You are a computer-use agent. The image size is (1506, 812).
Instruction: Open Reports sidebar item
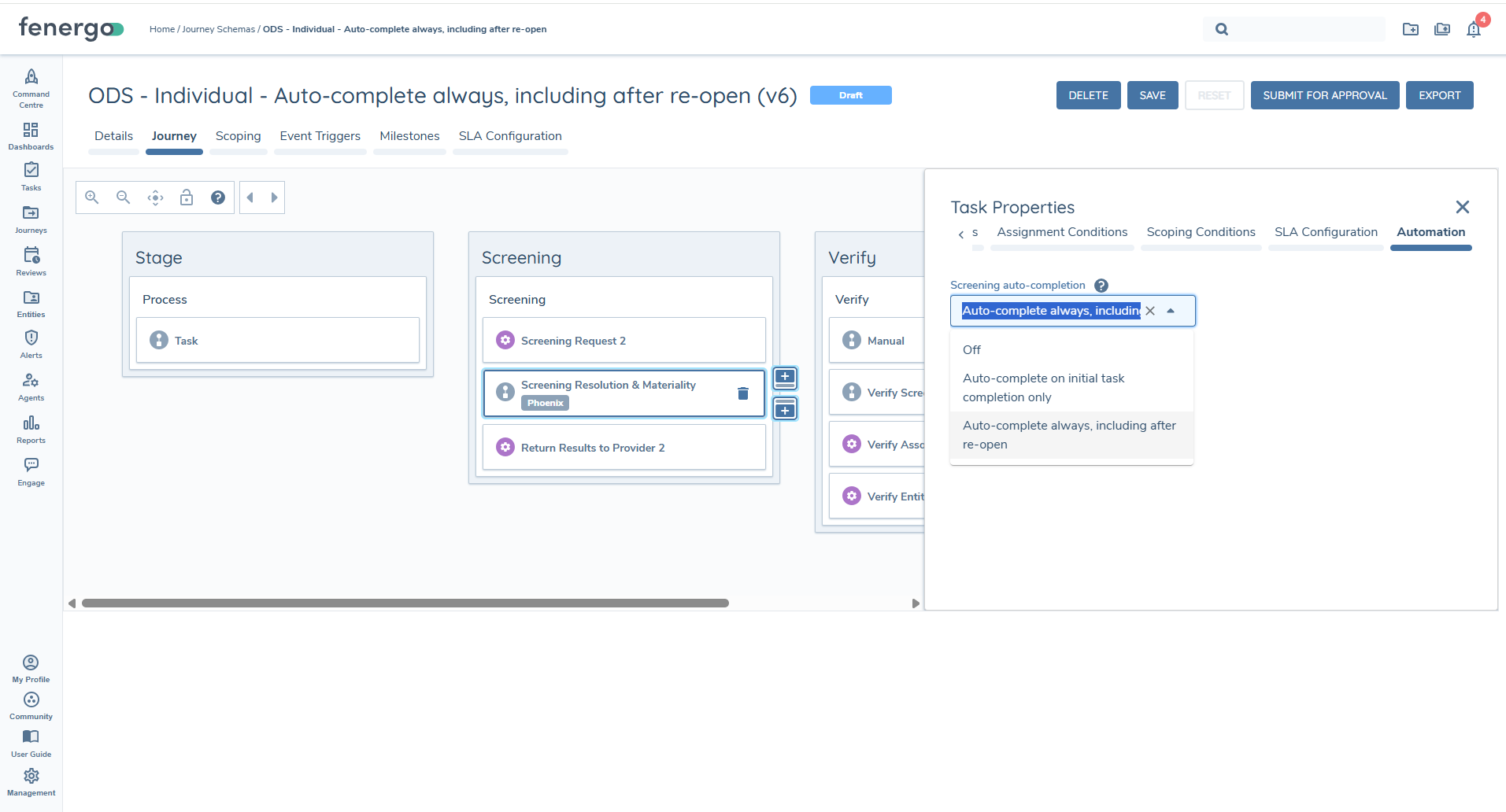(31, 430)
